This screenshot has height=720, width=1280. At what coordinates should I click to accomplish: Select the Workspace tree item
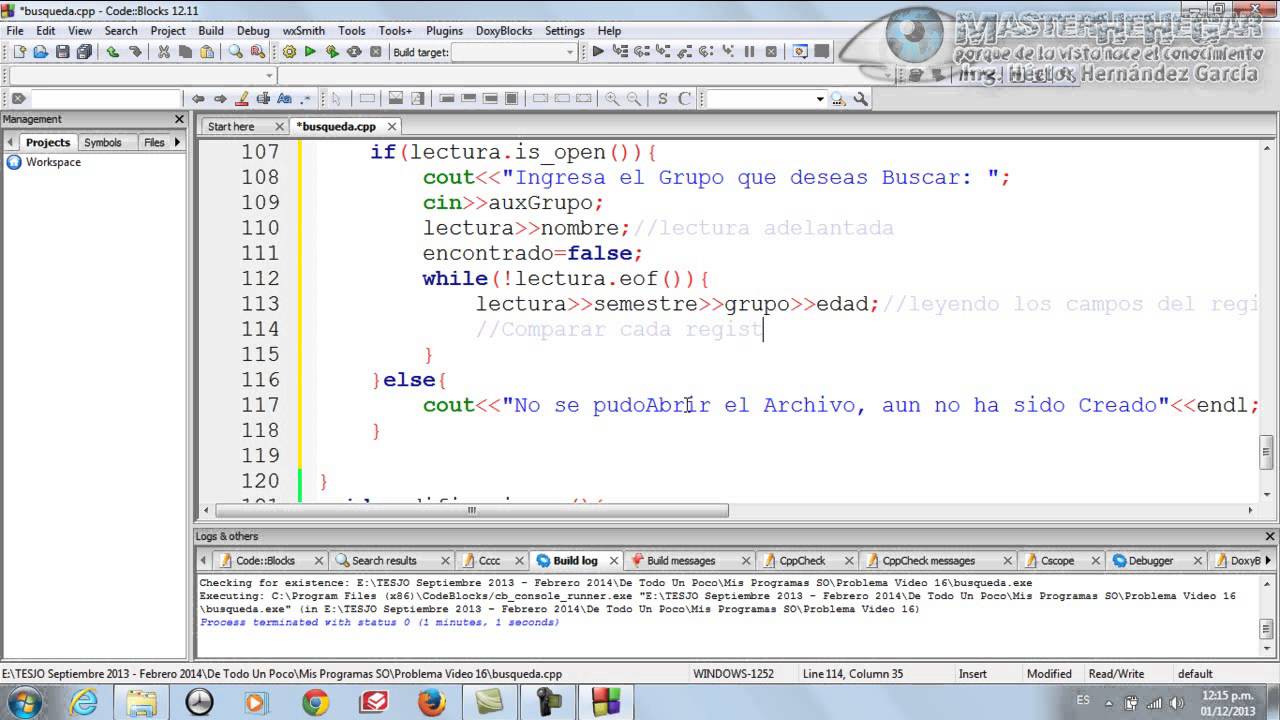coord(53,162)
